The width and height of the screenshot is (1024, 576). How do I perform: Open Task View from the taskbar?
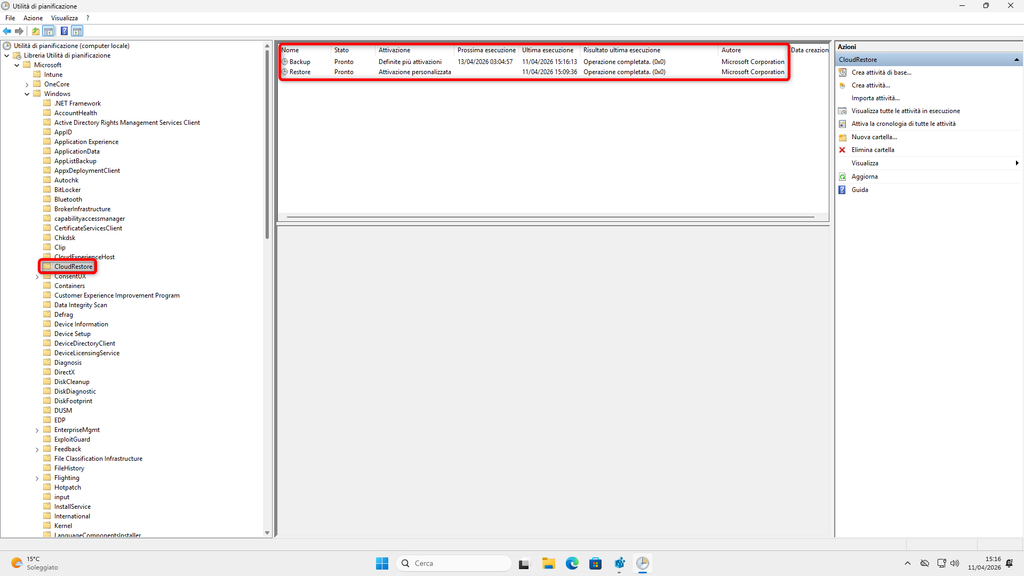[524, 564]
